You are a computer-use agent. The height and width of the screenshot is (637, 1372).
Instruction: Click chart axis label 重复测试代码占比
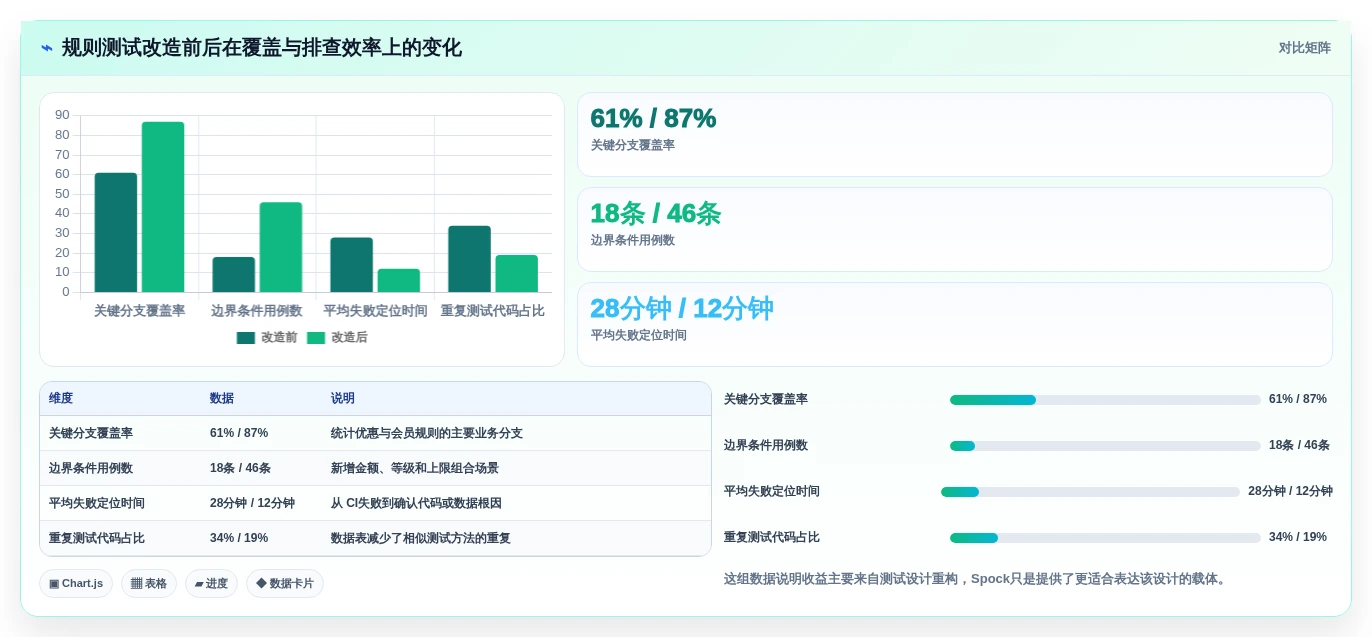coord(493,311)
